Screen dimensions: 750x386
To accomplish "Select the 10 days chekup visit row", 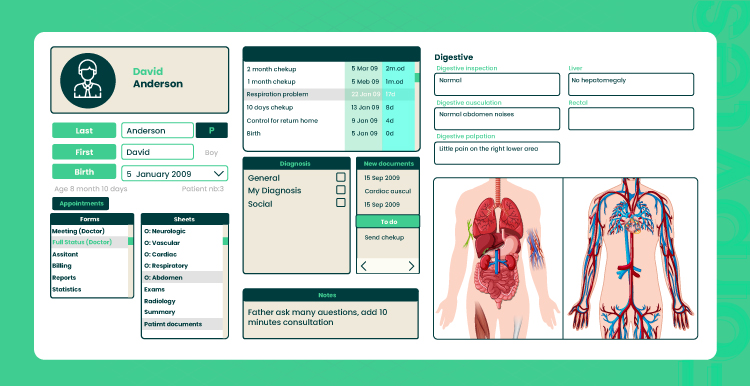I will [329, 108].
